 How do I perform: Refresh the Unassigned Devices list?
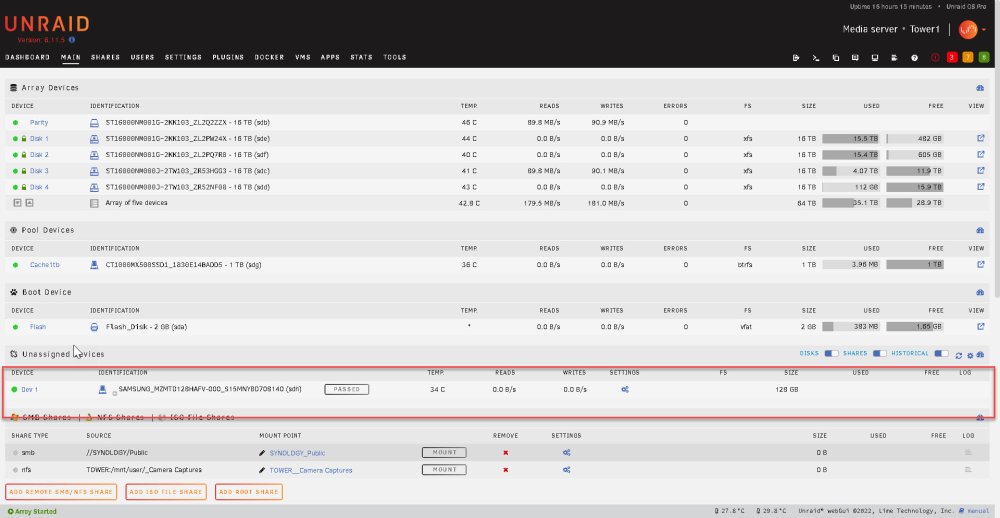click(959, 355)
